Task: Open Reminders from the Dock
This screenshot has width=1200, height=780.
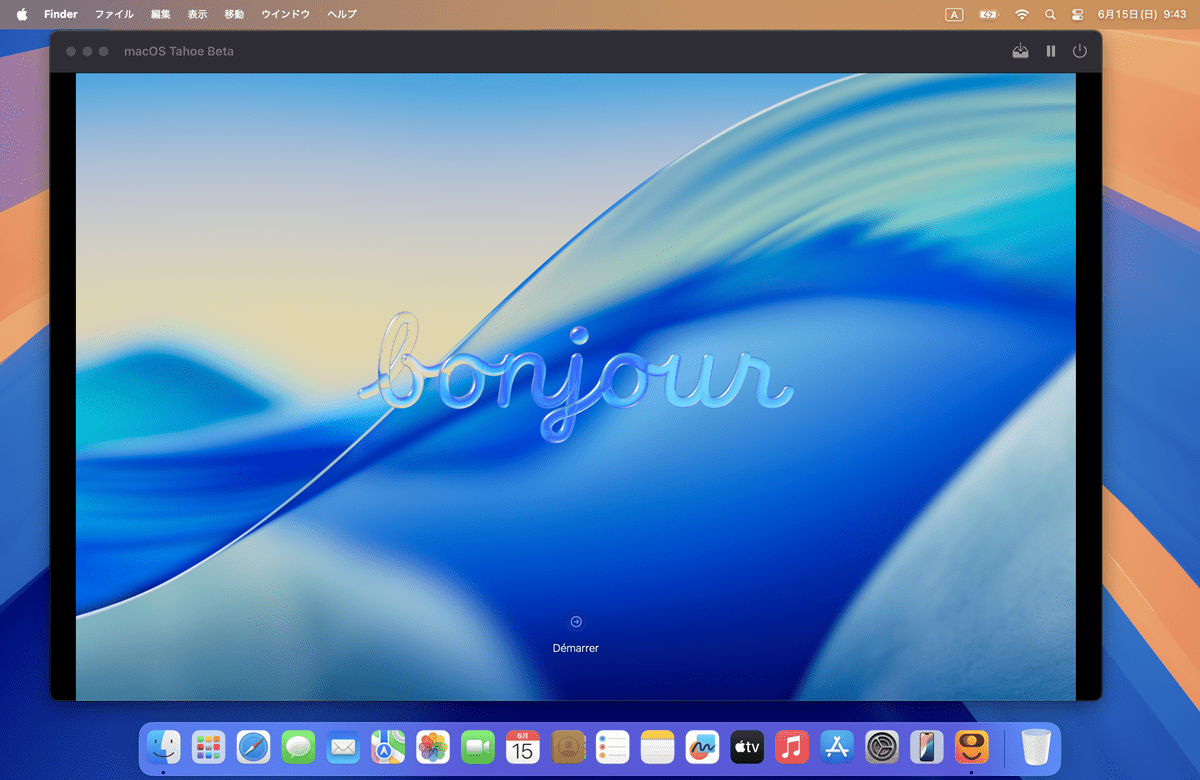Action: click(612, 747)
